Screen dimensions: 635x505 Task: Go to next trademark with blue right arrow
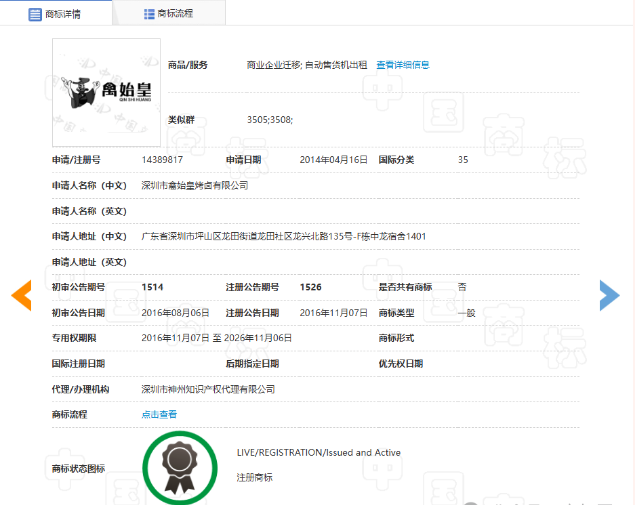(609, 294)
